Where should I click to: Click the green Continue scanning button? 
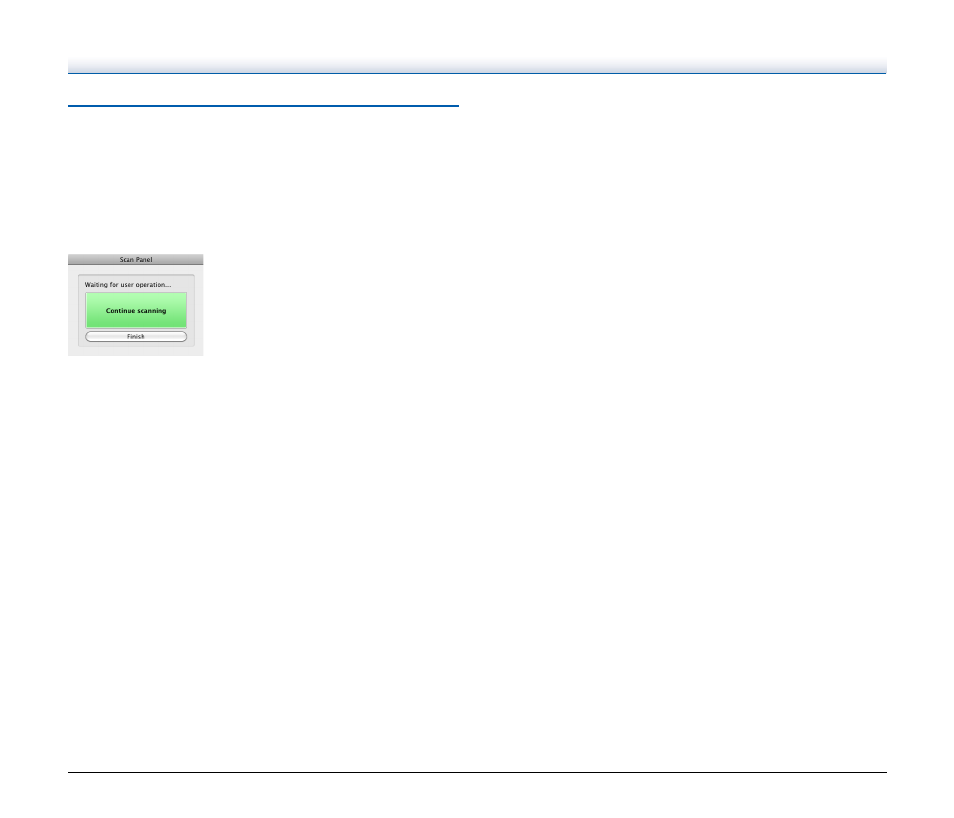136,310
